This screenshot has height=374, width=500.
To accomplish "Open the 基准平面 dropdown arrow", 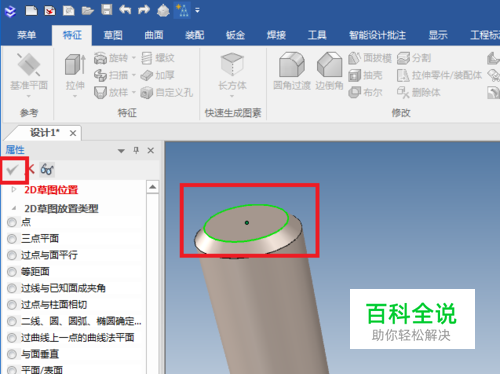I will [x=29, y=96].
